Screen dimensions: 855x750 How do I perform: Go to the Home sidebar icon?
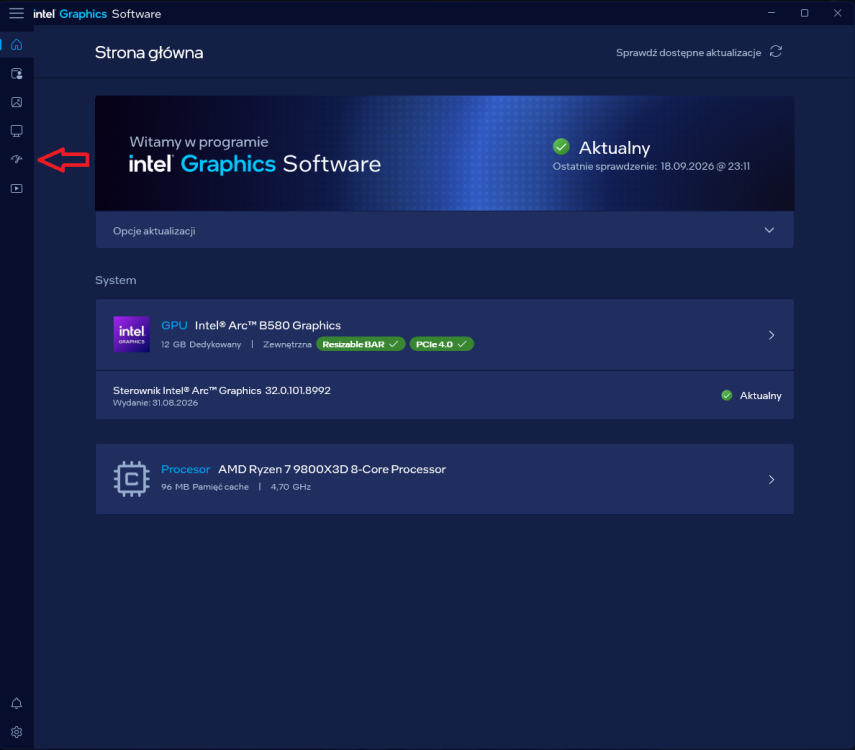pos(16,45)
